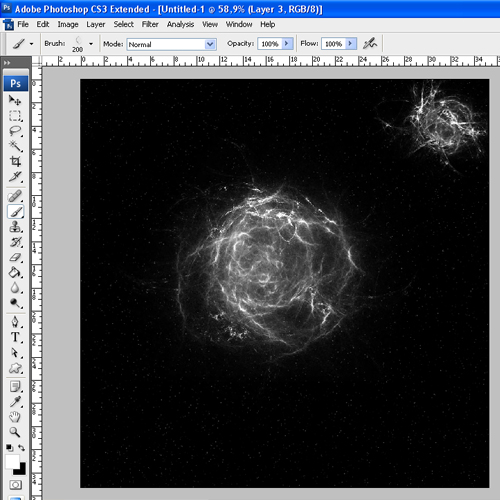Open the Flow slider arrow

coord(351,44)
